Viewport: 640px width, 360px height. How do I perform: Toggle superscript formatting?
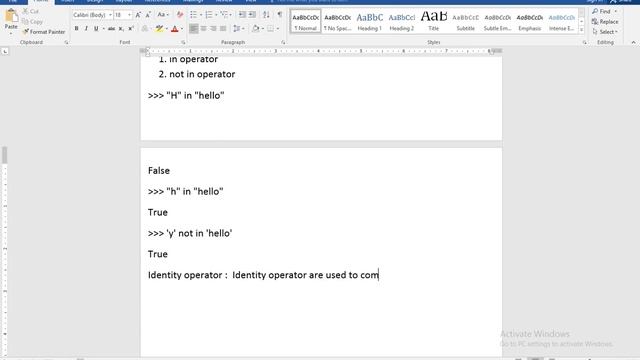[x=131, y=29]
